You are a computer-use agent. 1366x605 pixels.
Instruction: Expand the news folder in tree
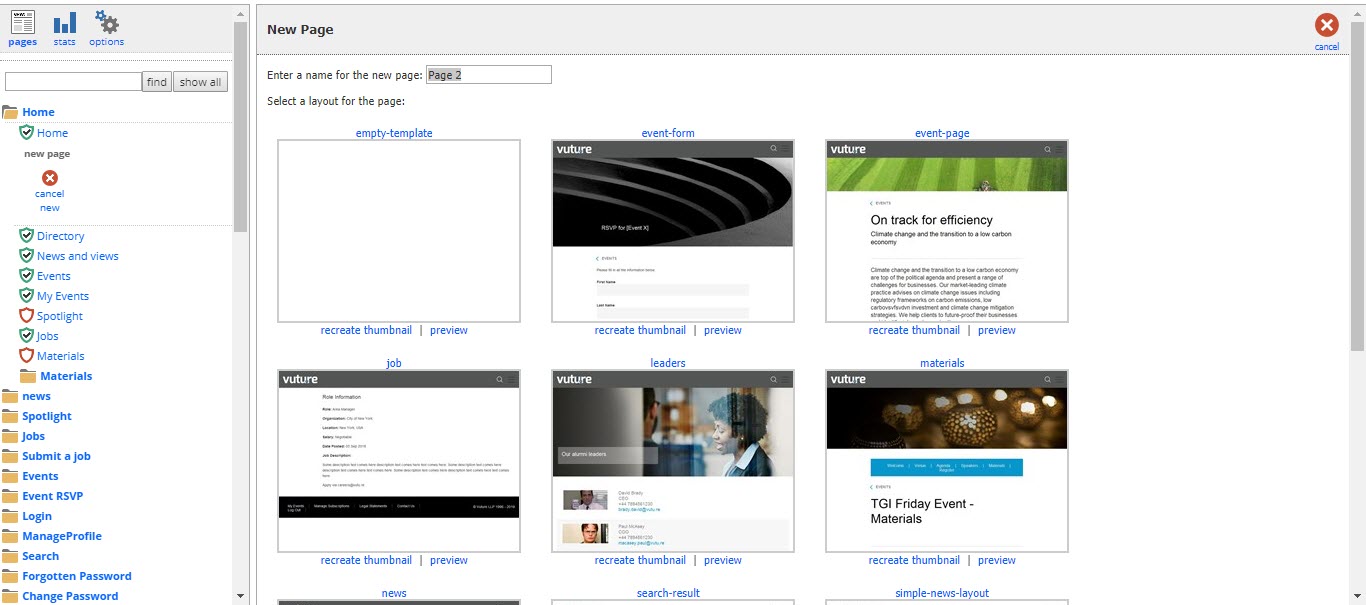10,396
